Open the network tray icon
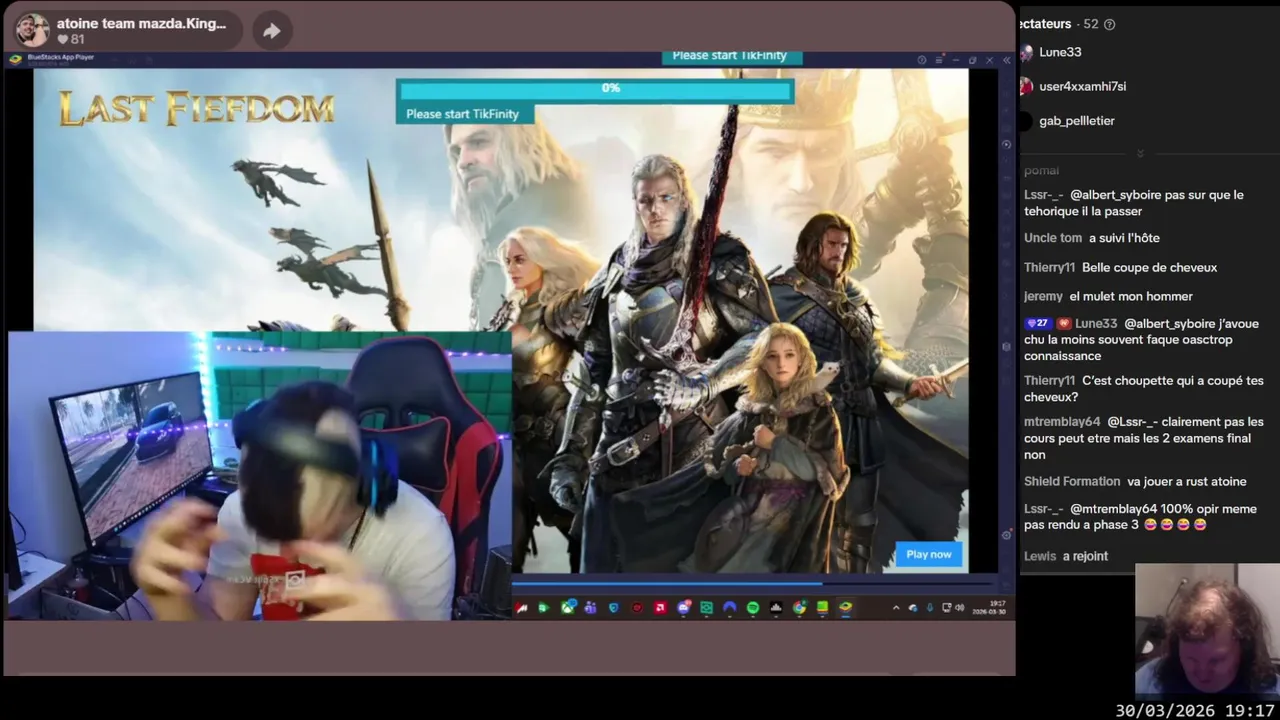Viewport: 1280px width, 720px height. pyautogui.click(x=947, y=608)
